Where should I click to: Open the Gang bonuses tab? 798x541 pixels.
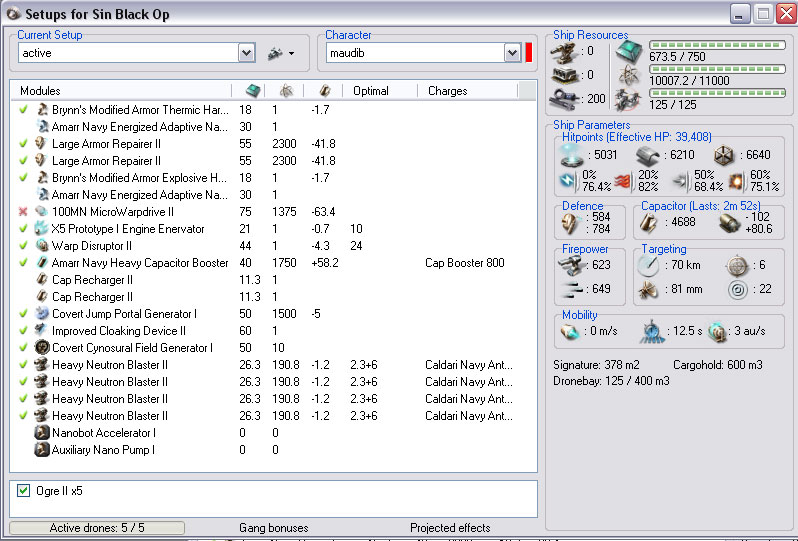point(273,527)
